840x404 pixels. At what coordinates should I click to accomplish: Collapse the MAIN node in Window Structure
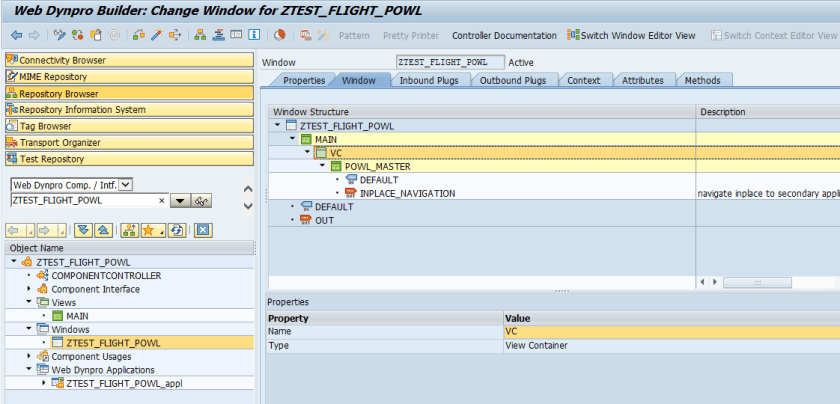point(292,139)
